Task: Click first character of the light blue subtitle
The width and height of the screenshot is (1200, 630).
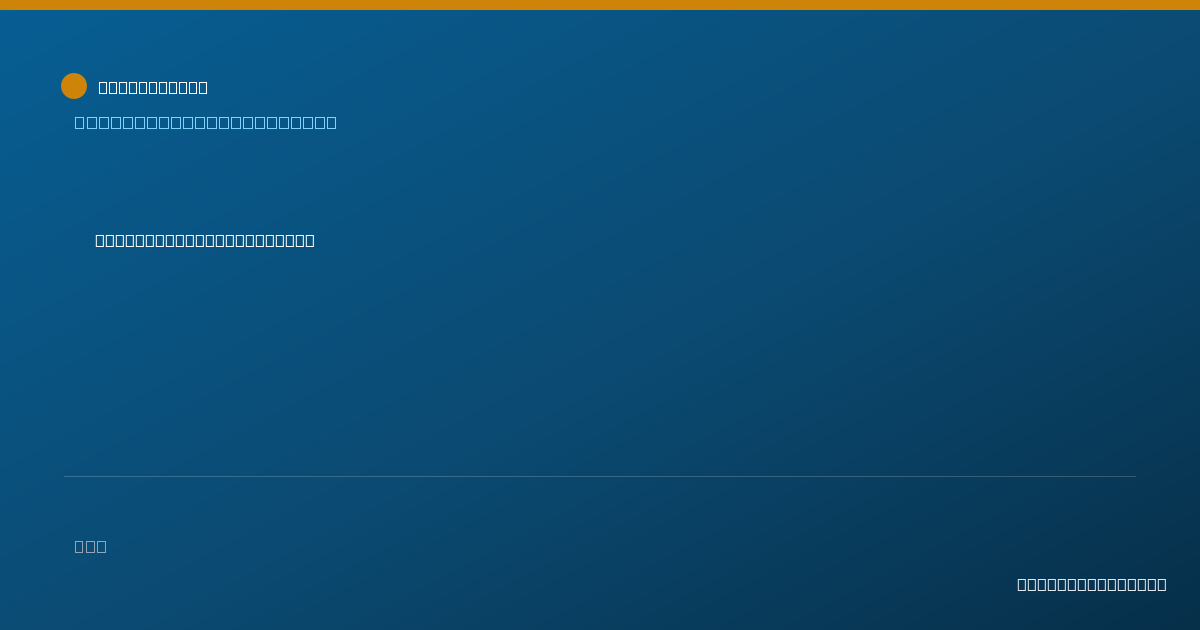Action: pos(80,122)
